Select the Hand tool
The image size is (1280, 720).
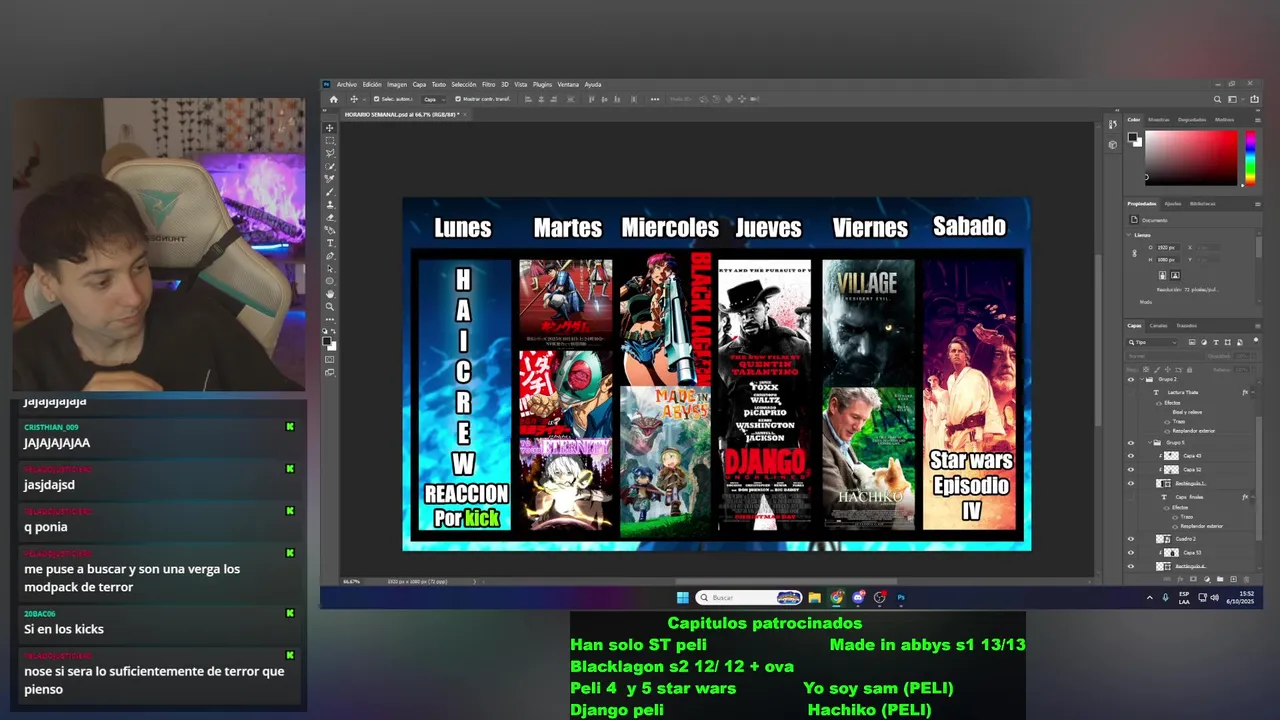(330, 294)
